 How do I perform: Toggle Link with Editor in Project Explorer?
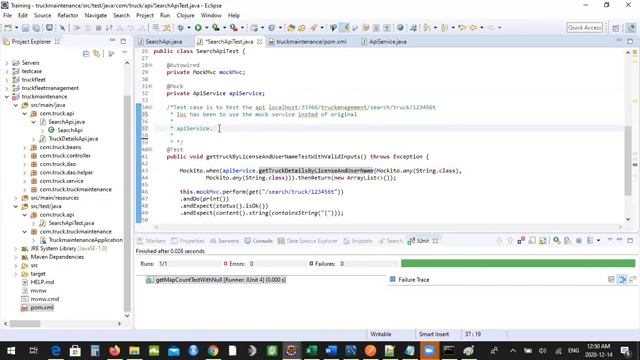[97, 53]
